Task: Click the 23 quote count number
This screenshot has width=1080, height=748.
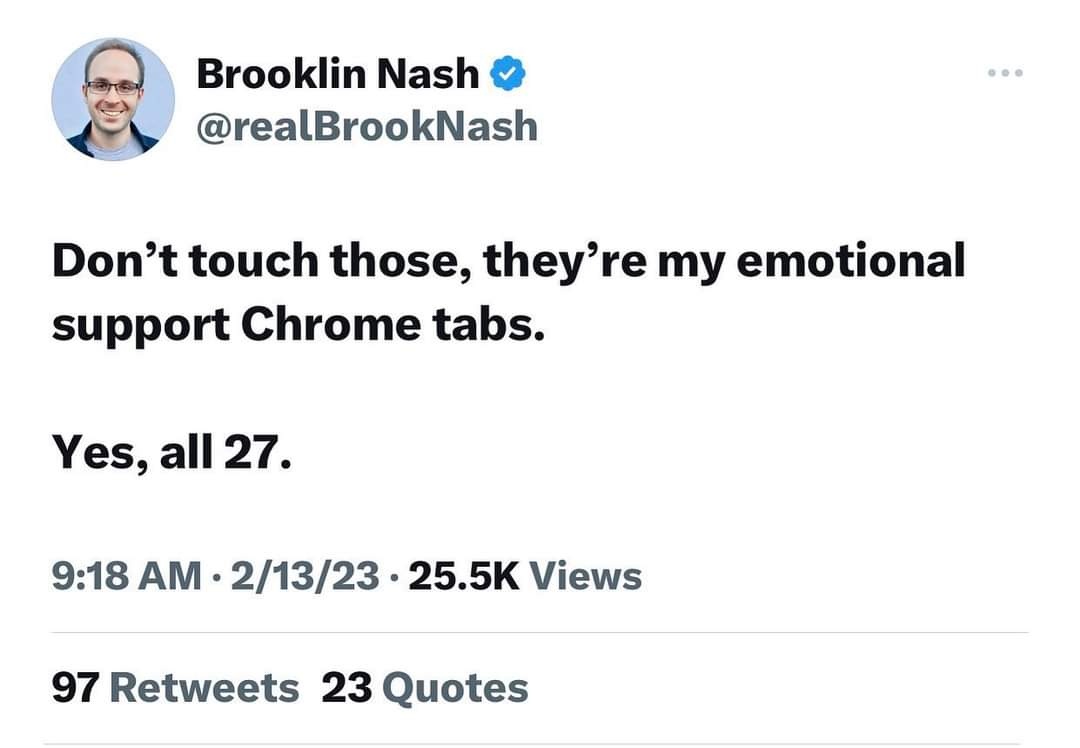Action: 346,687
